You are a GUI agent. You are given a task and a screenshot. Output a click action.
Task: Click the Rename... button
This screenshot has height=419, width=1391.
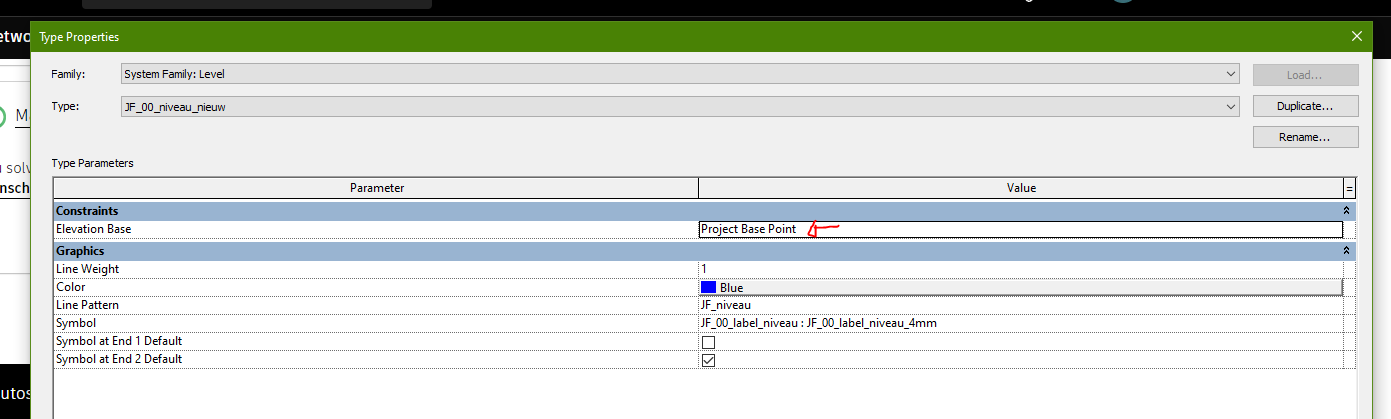pyautogui.click(x=1305, y=137)
